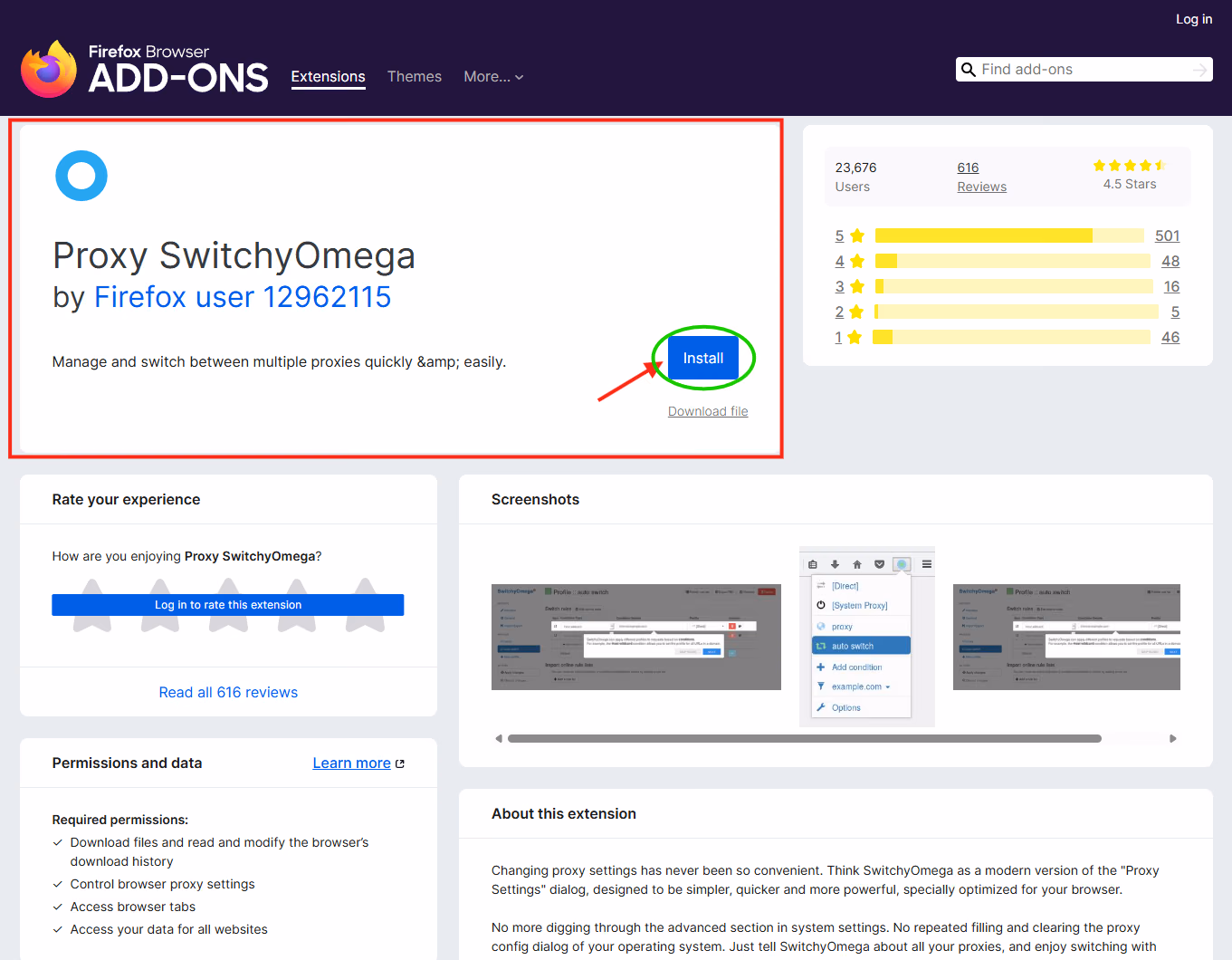Switch to the Themes tab

tap(415, 77)
